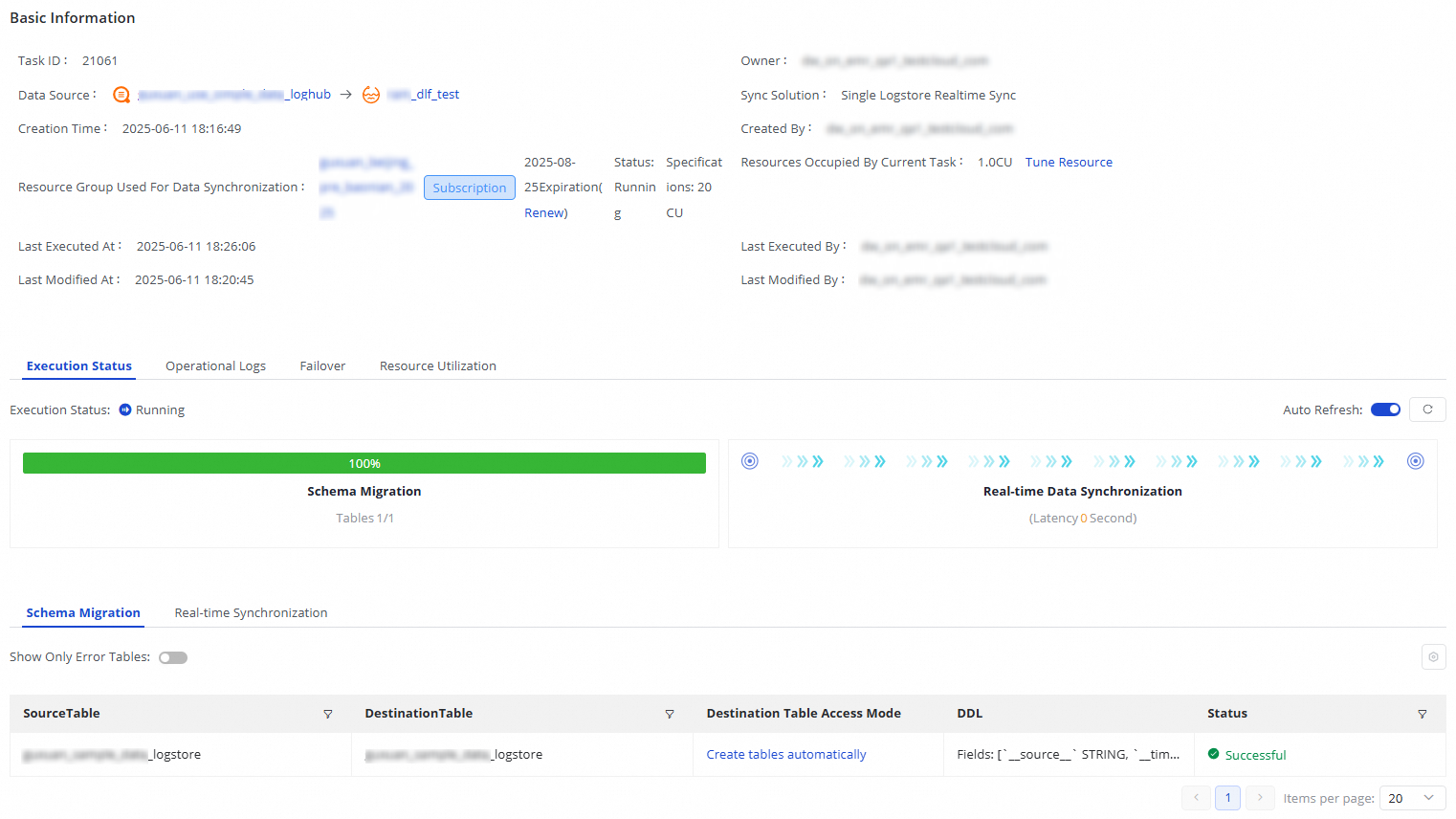The height and width of the screenshot is (819, 1456).
Task: Click Last Executed At value 18:26:06
Action: [x=196, y=246]
